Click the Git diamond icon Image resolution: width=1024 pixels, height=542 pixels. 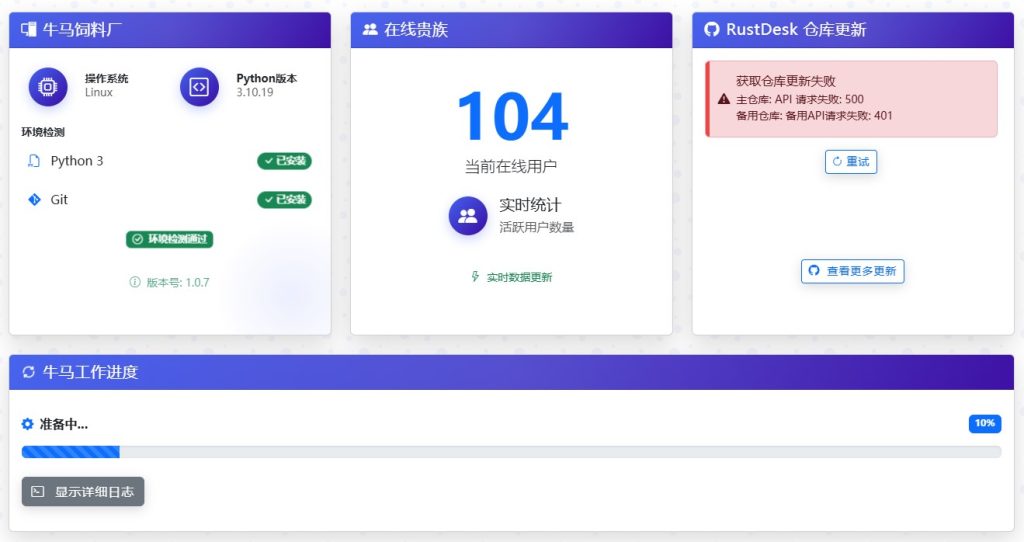[x=34, y=200]
